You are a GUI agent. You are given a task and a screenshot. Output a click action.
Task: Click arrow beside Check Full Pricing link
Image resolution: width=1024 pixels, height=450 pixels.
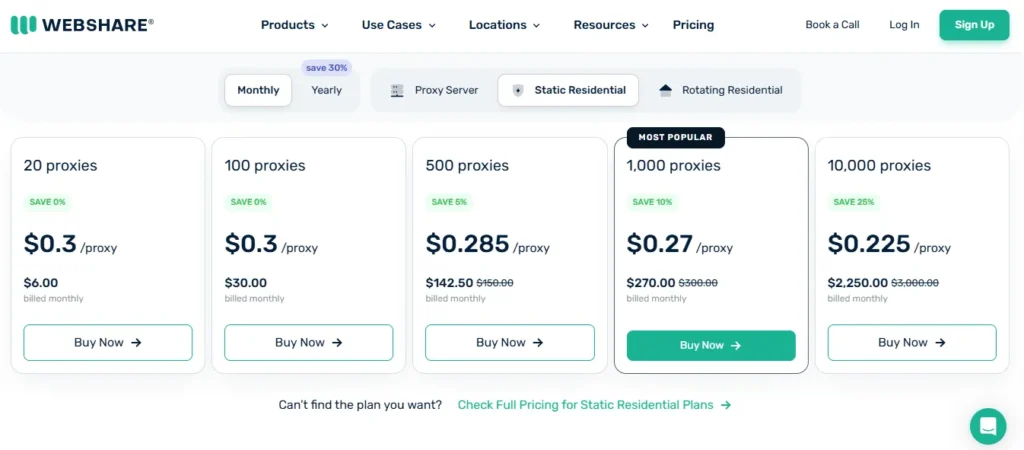pyautogui.click(x=726, y=405)
